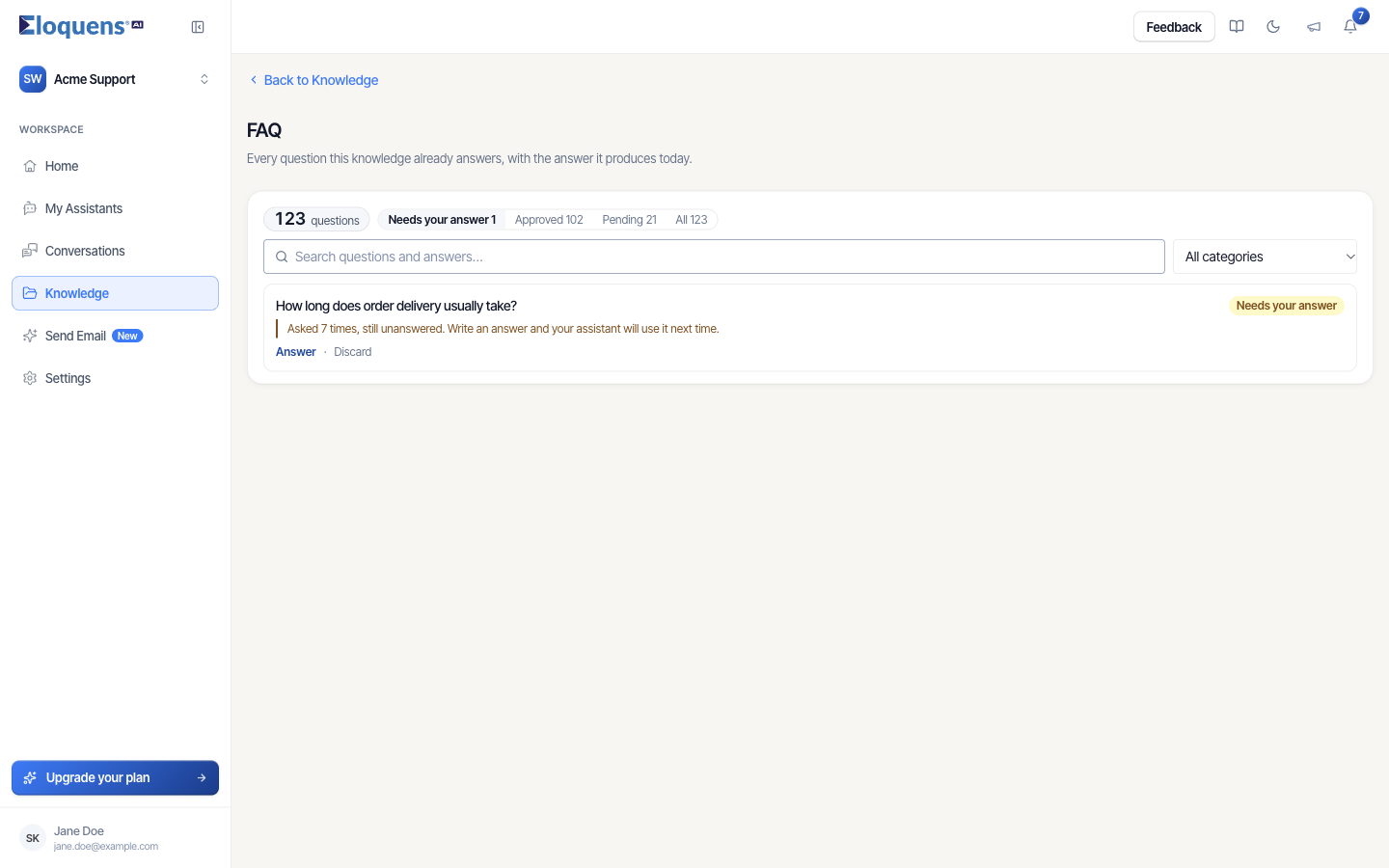Open notifications bell icon
Viewport: 1389px width, 868px height.
(1350, 27)
